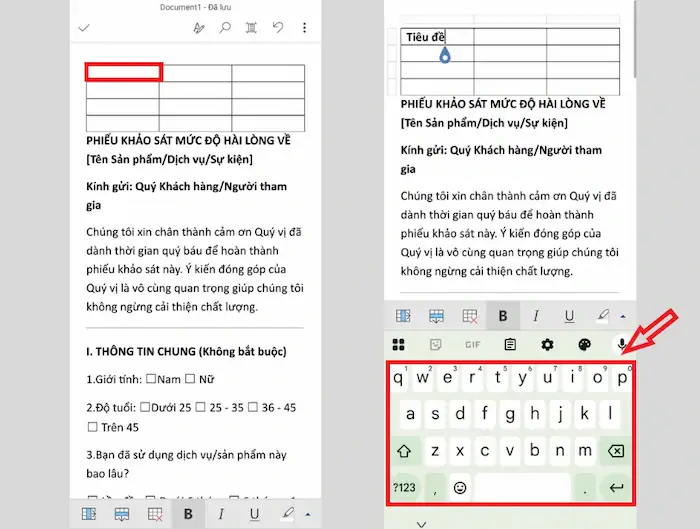Open keyboard four-squares menu icon
The width and height of the screenshot is (700, 529).
(399, 345)
